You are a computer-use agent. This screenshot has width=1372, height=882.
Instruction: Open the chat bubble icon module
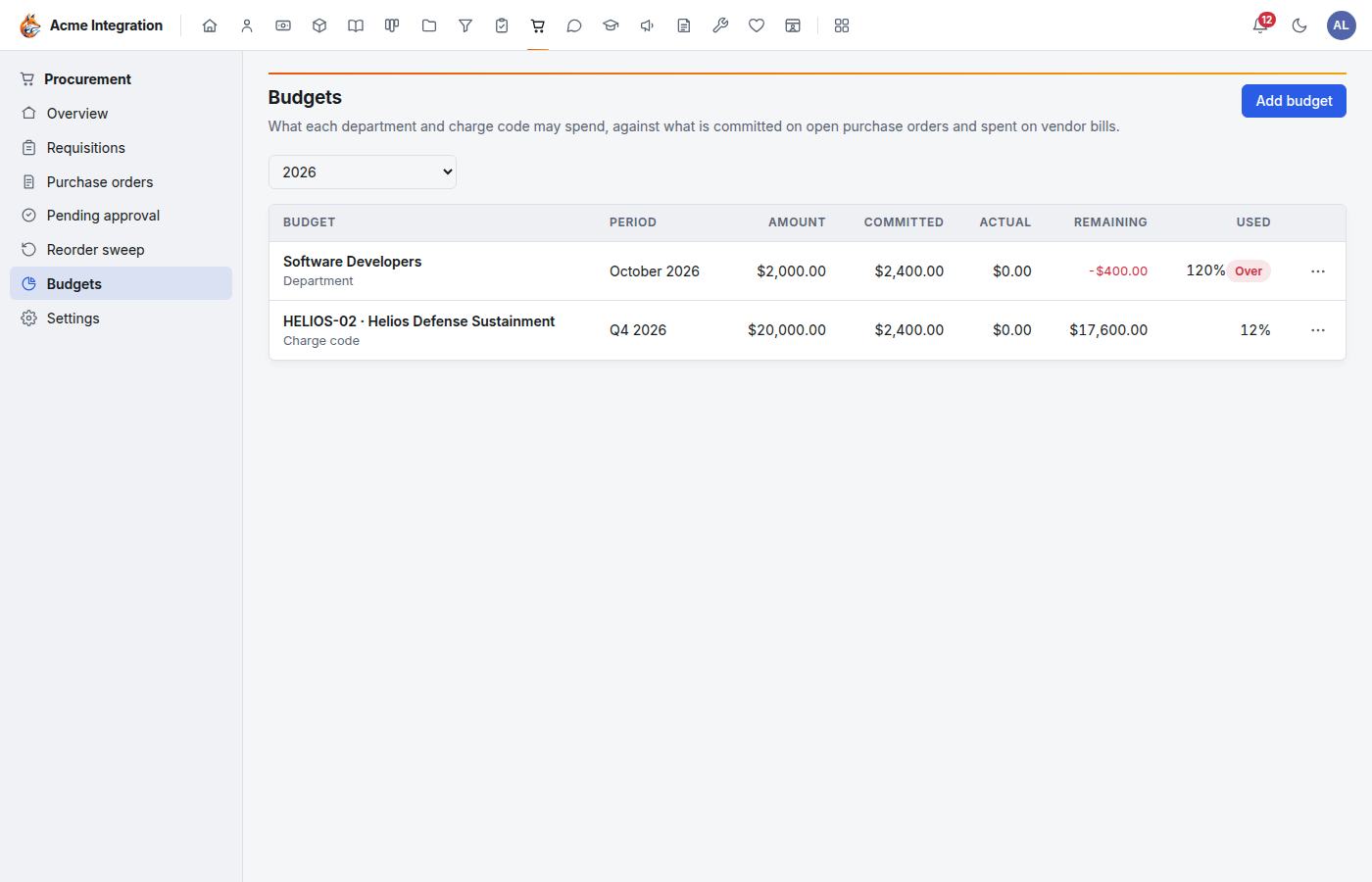(x=574, y=25)
